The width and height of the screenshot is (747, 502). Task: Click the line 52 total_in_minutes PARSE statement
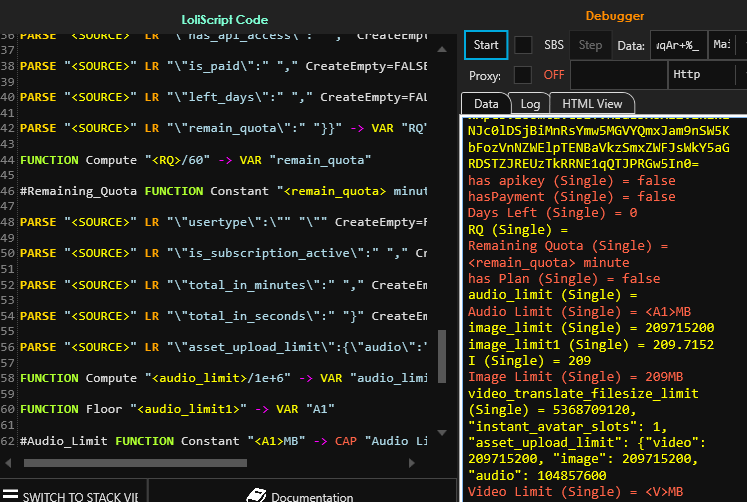pyautogui.click(x=223, y=285)
